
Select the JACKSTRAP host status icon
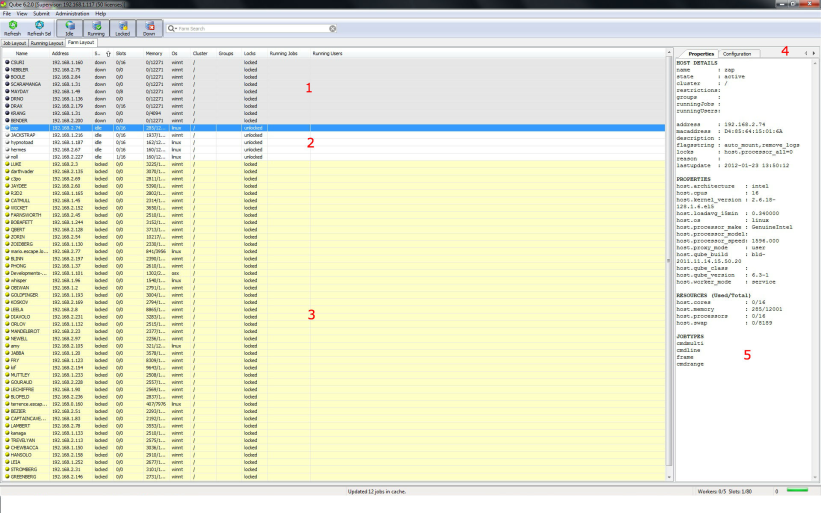[x=7, y=134]
